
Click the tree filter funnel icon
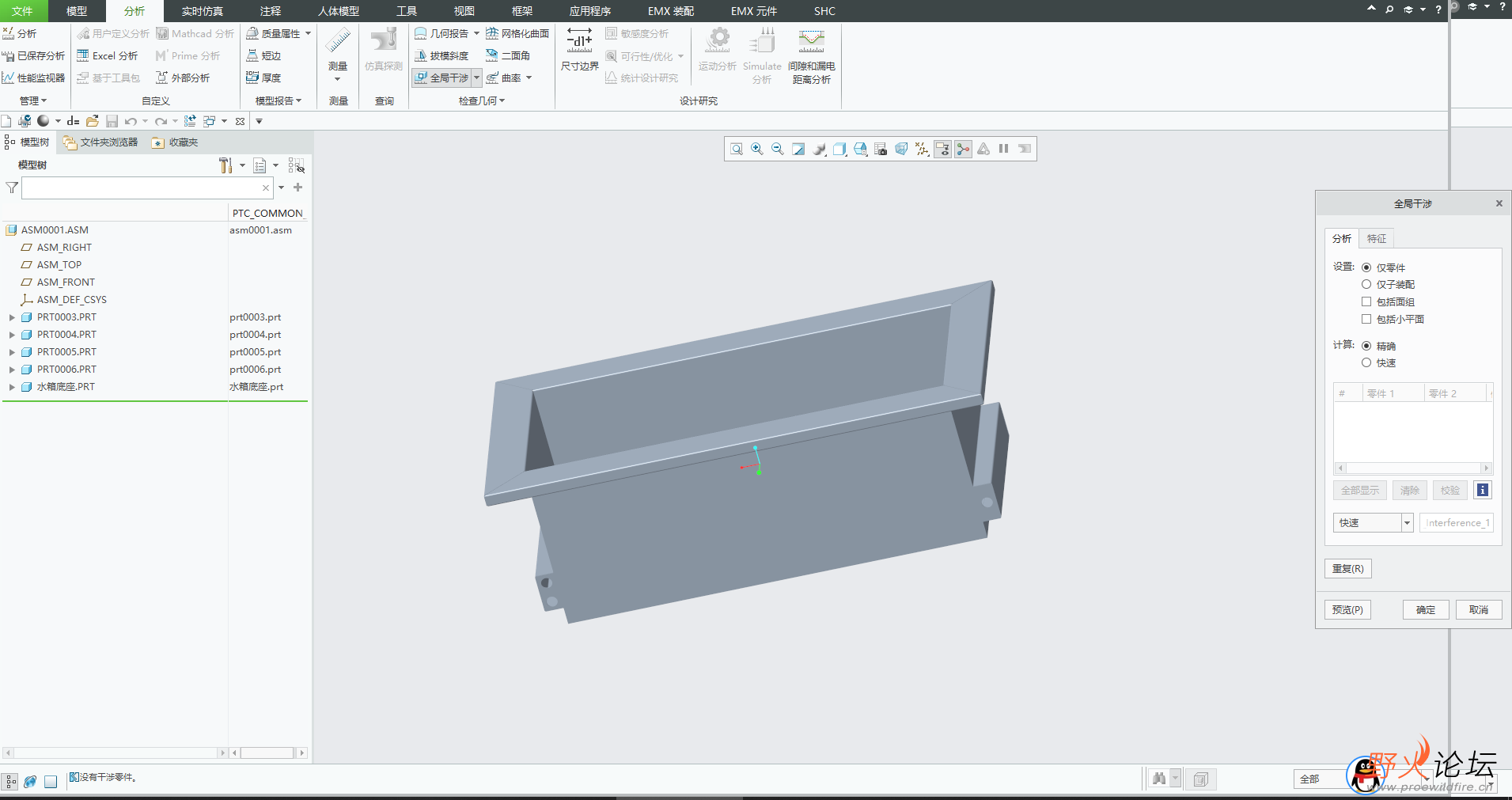pos(12,188)
